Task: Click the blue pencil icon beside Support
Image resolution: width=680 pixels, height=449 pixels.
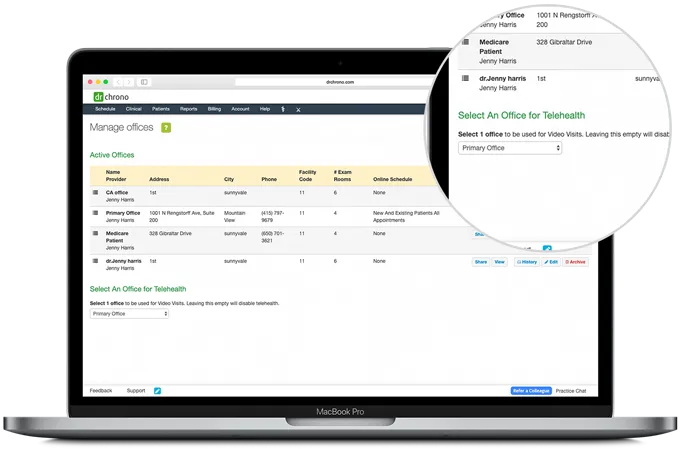Action: click(x=157, y=391)
